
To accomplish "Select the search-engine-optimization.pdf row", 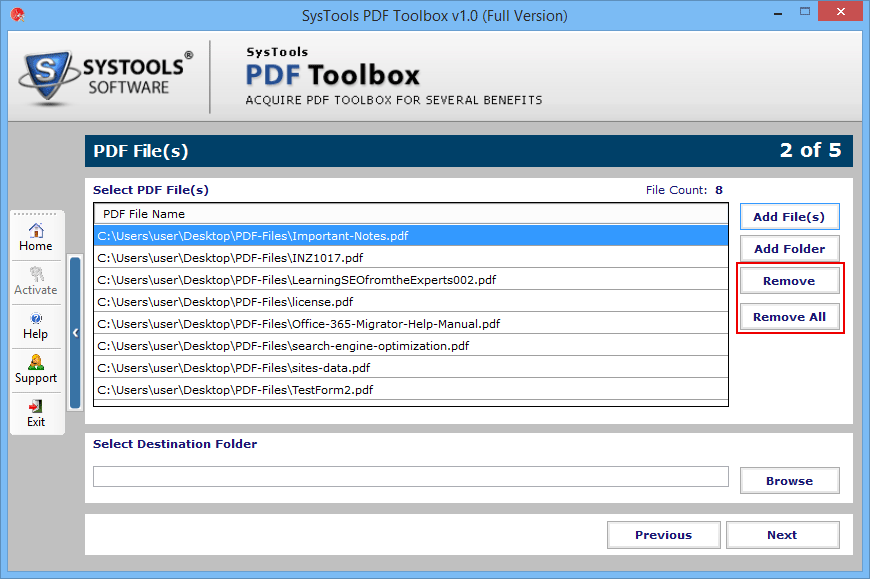I will pos(411,346).
